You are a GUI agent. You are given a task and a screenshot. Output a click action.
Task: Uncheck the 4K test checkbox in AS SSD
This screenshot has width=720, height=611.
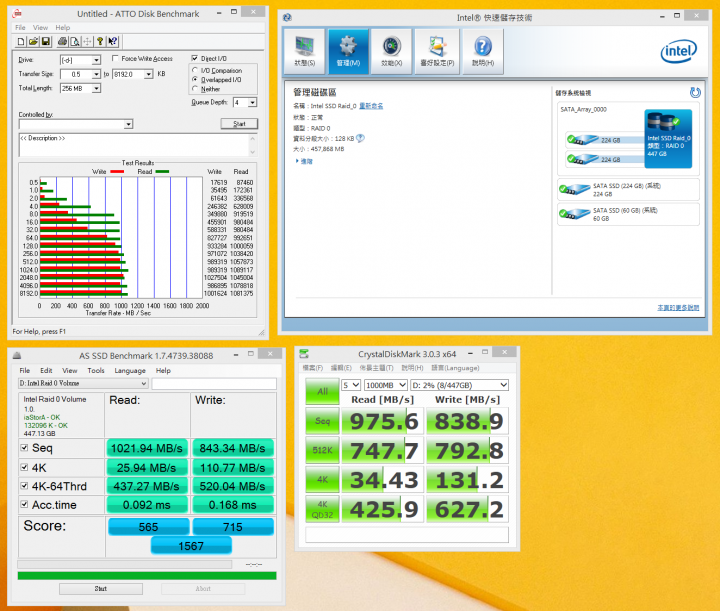tap(24, 467)
